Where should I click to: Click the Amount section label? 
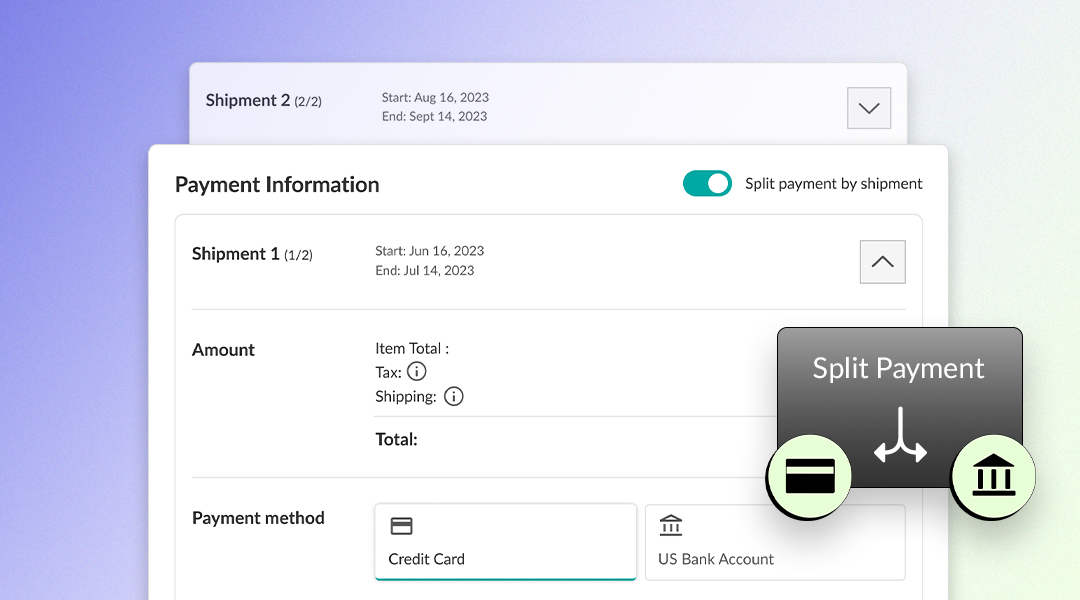click(x=223, y=350)
